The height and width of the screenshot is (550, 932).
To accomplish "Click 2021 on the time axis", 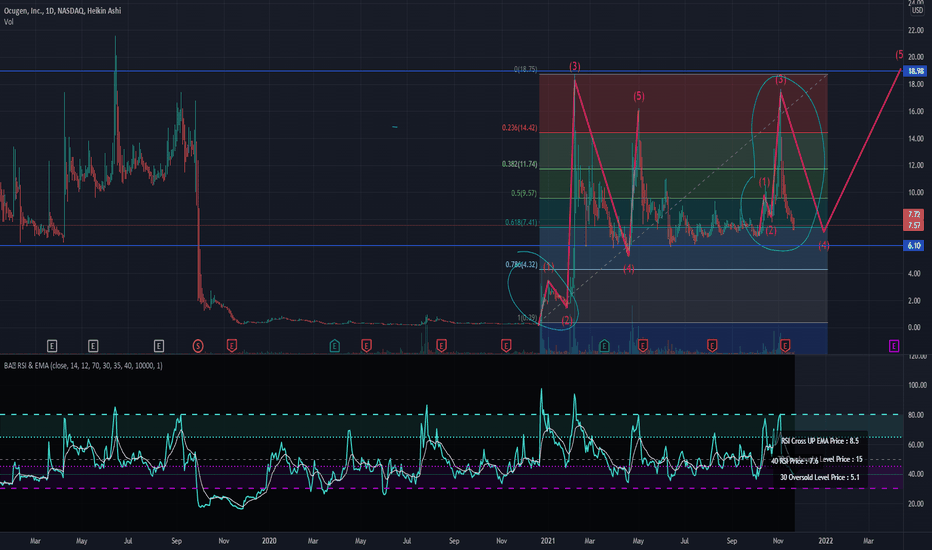I will (x=547, y=540).
